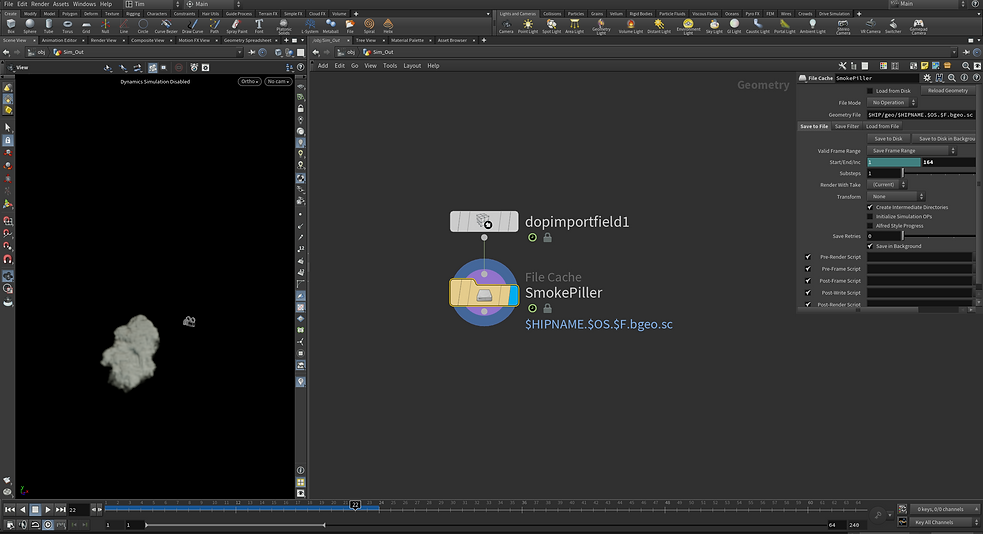Add a Gamepad Camera from the shelf

click(x=918, y=26)
